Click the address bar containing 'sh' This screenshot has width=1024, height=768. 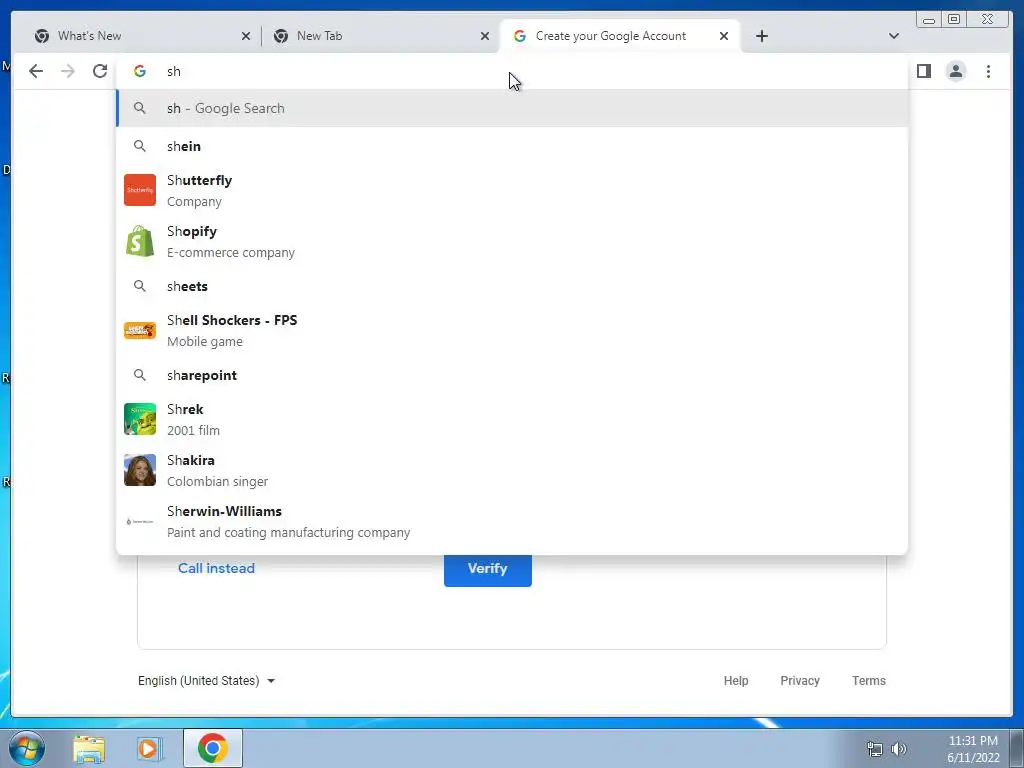pos(512,71)
